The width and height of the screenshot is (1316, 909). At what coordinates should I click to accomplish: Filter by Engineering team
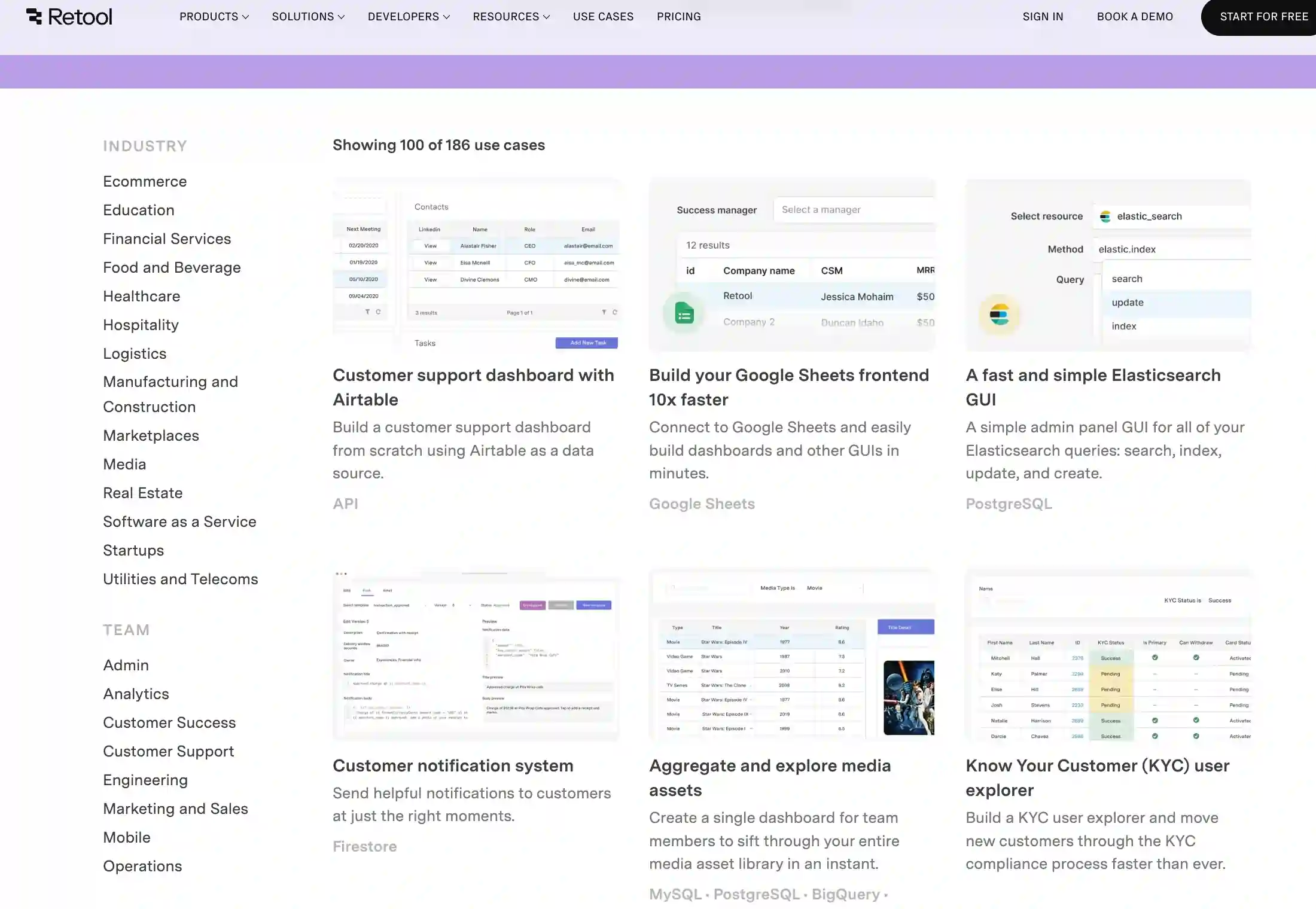pos(145,780)
